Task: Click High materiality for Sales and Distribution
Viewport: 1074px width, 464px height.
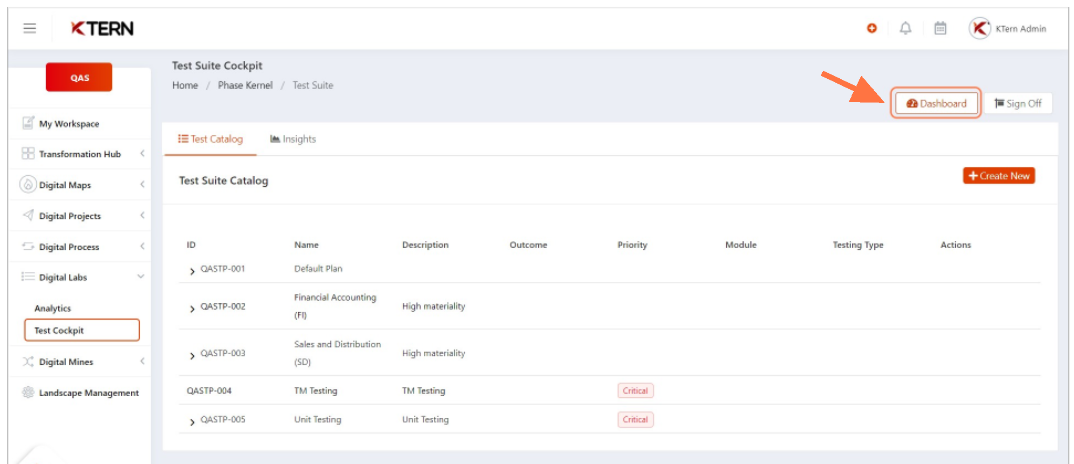Action: [x=434, y=353]
